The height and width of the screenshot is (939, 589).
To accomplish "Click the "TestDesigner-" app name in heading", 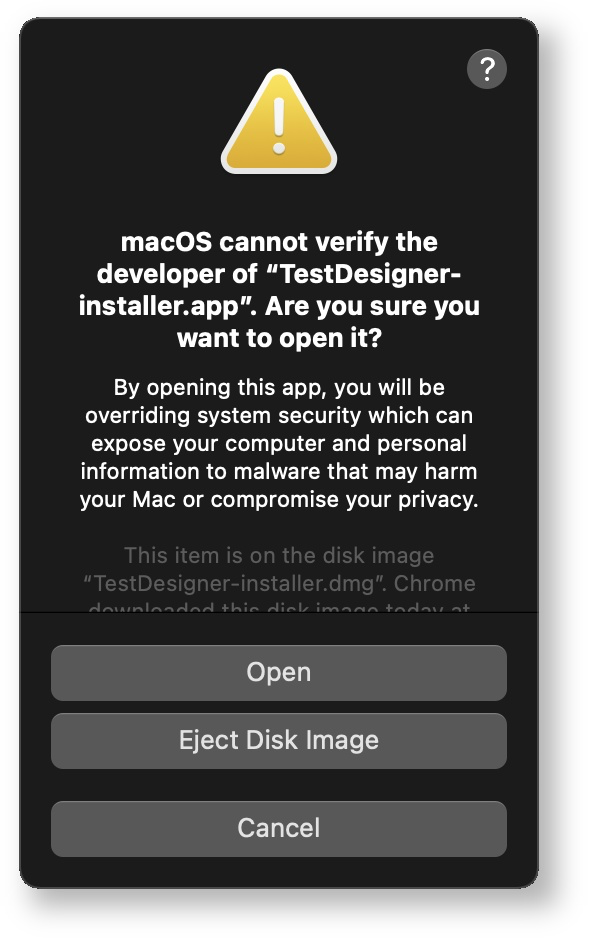I will [x=371, y=274].
